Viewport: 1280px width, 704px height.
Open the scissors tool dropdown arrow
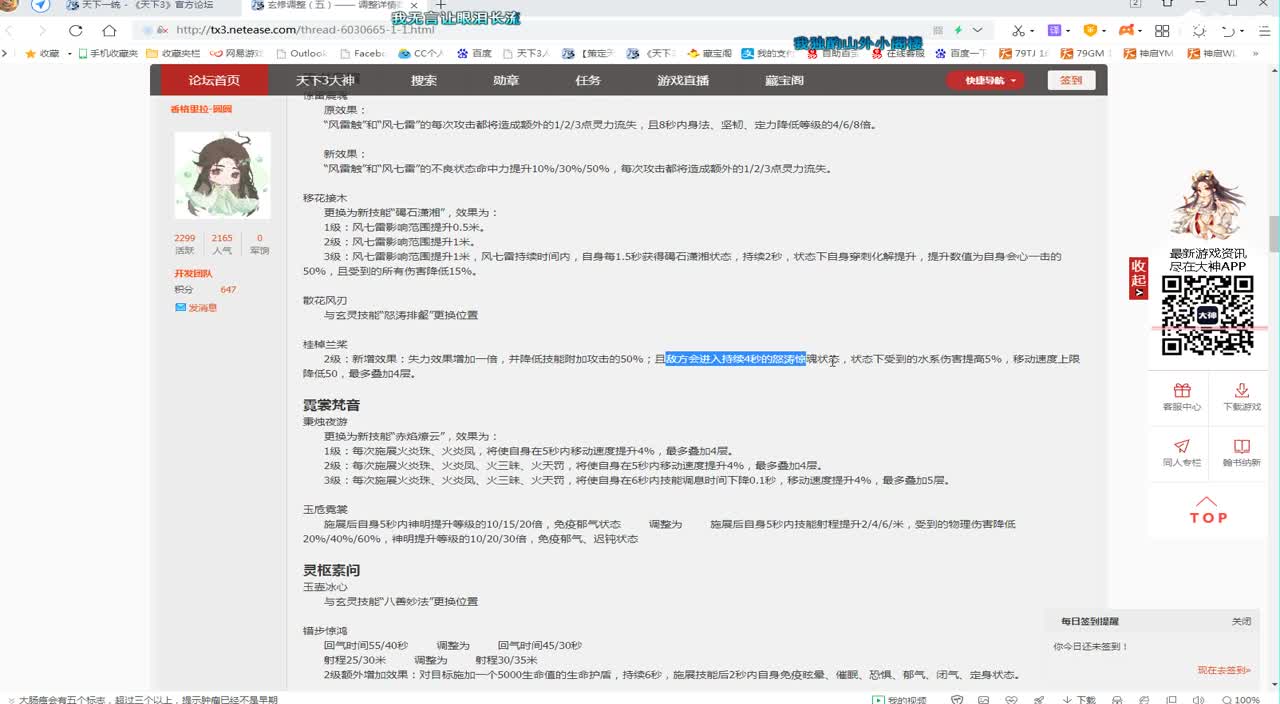coord(1033,30)
